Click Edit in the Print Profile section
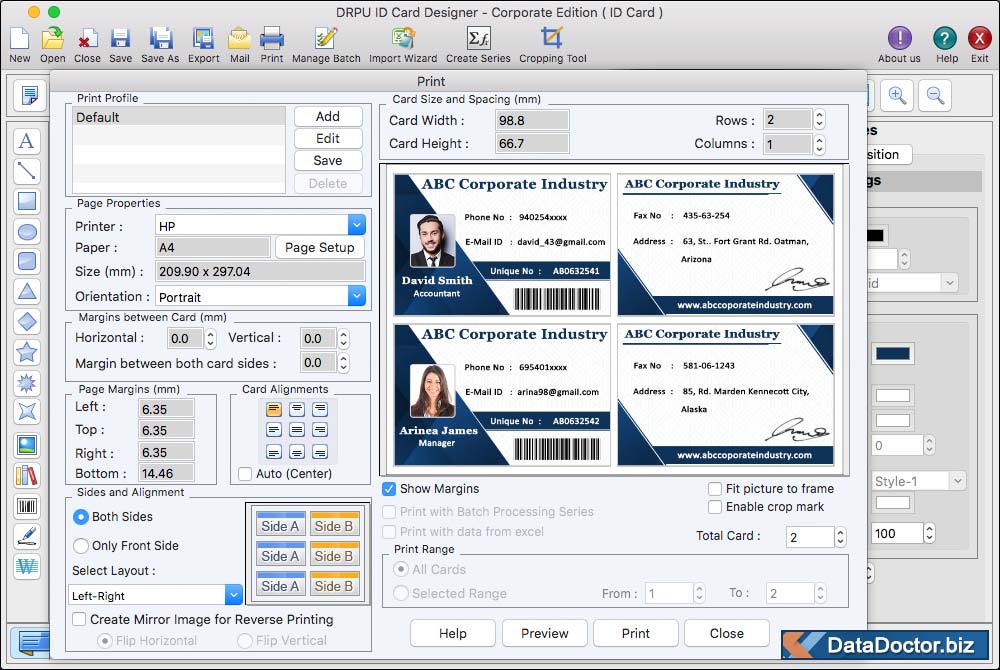The image size is (1000, 670). tap(328, 138)
